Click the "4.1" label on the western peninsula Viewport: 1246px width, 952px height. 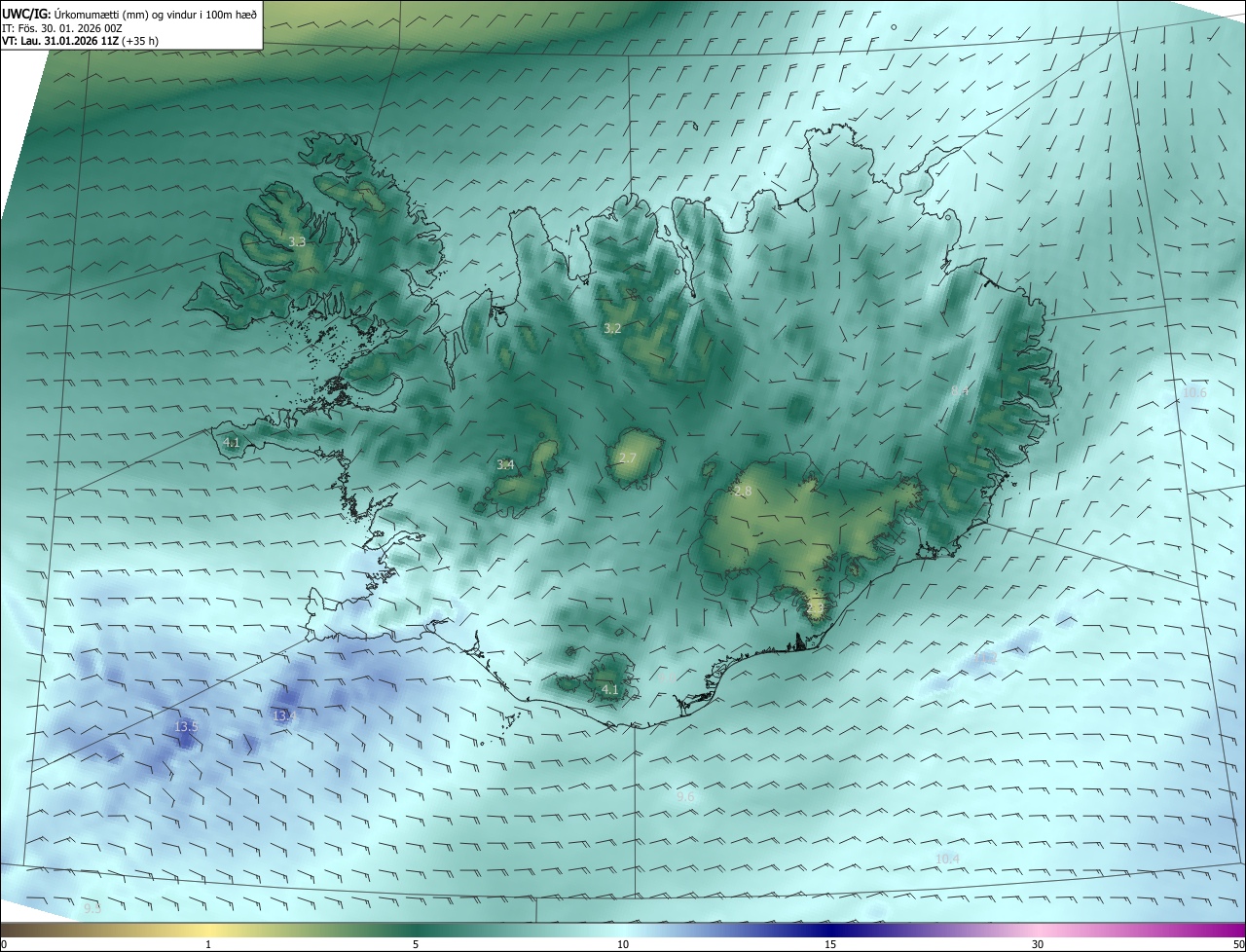232,443
